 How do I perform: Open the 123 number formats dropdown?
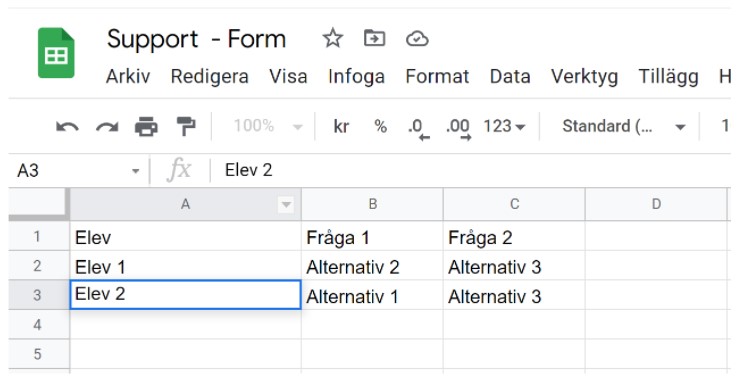pos(504,126)
